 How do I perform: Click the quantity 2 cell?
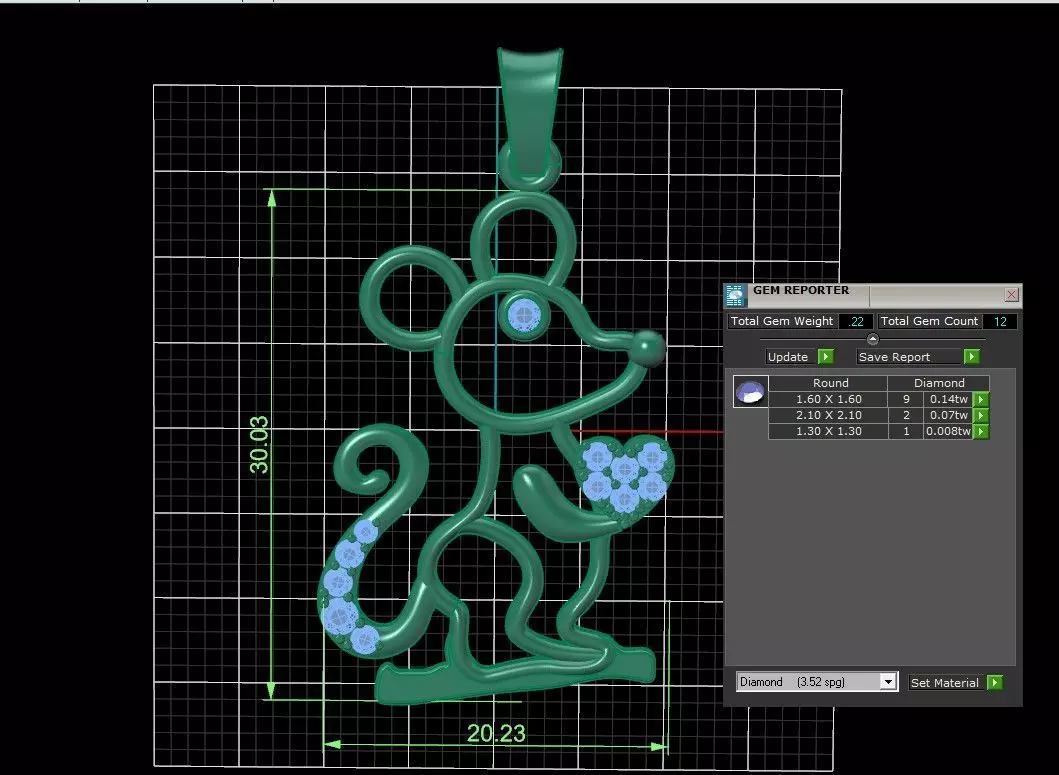coord(906,416)
